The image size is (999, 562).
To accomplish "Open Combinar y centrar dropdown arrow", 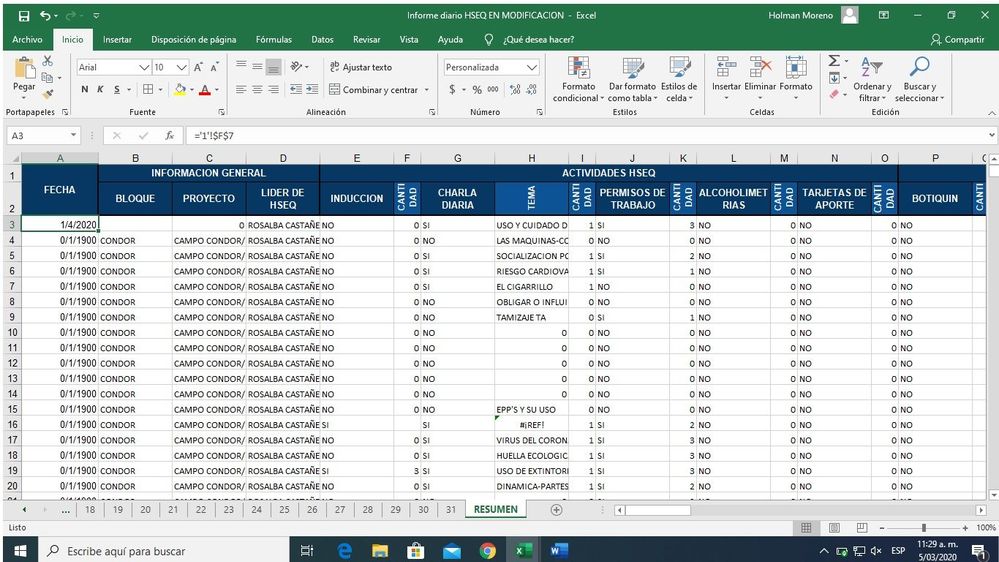I will (x=427, y=90).
